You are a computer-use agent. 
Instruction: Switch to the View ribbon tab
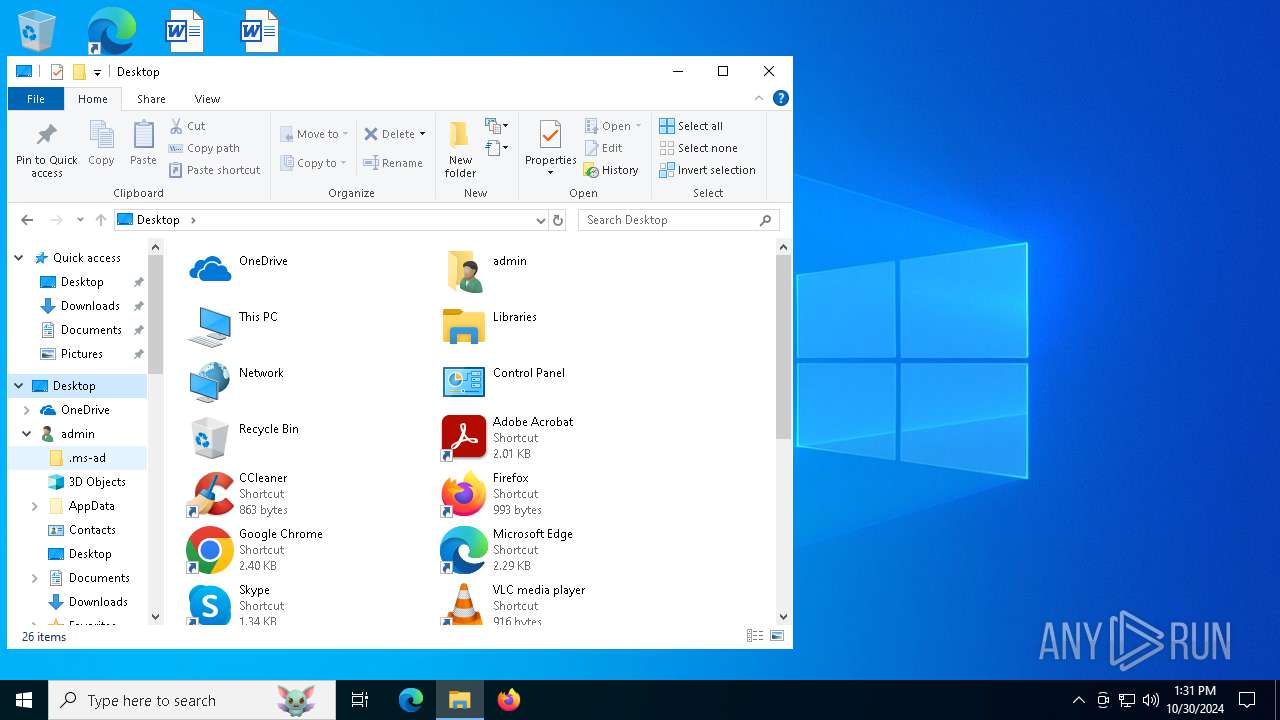[207, 99]
